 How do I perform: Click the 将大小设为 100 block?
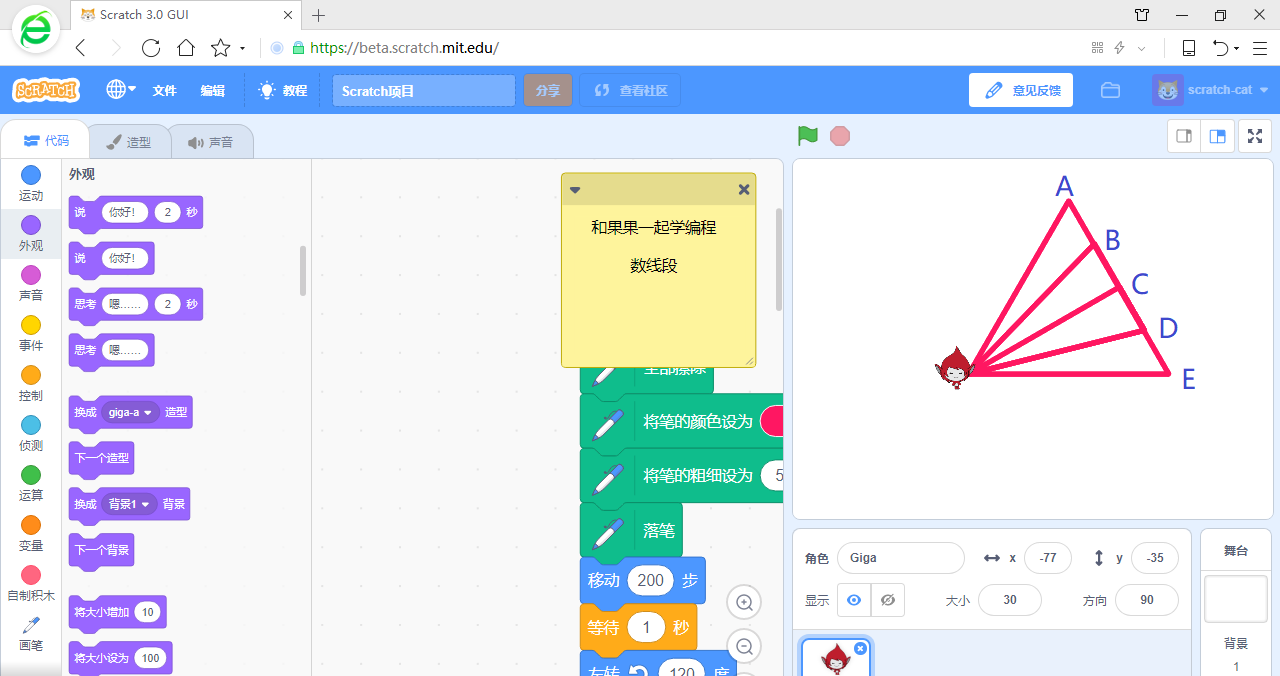click(120, 658)
